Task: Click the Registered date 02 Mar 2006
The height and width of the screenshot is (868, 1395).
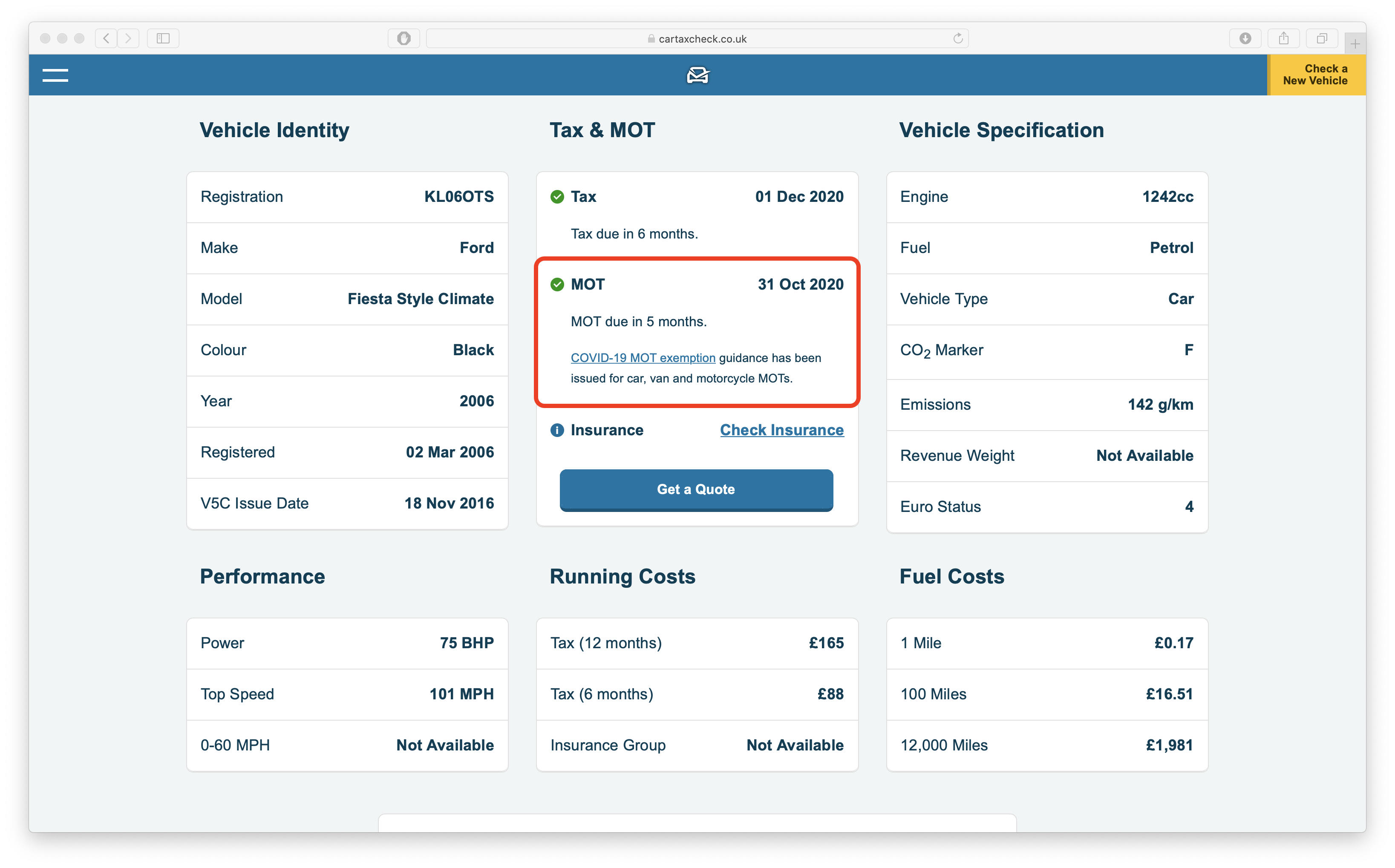Action: pyautogui.click(x=450, y=452)
